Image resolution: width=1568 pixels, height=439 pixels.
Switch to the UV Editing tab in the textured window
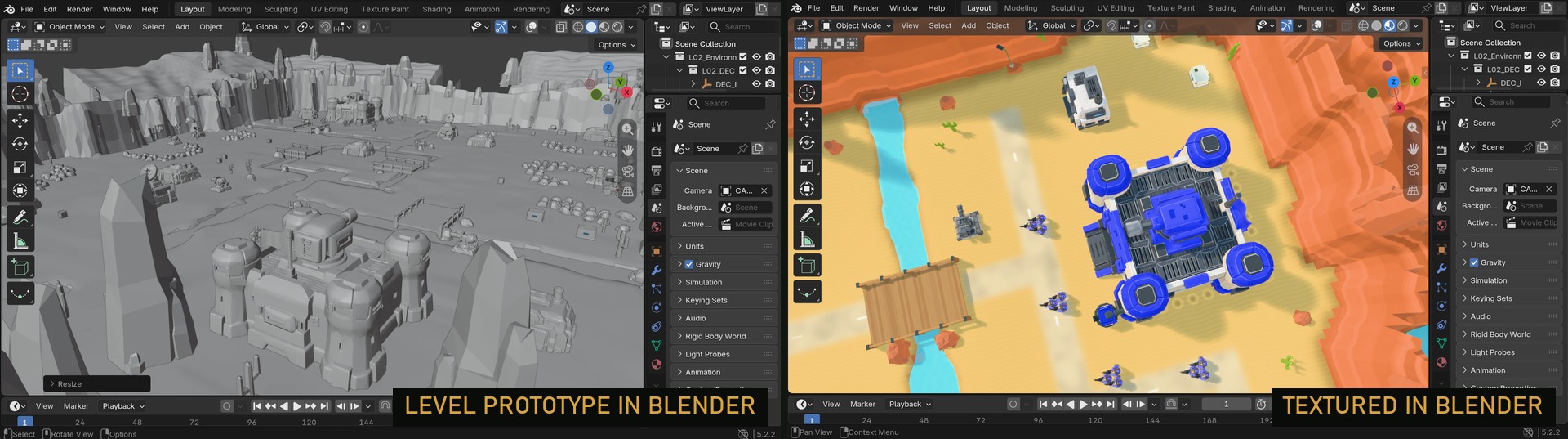click(x=1116, y=8)
